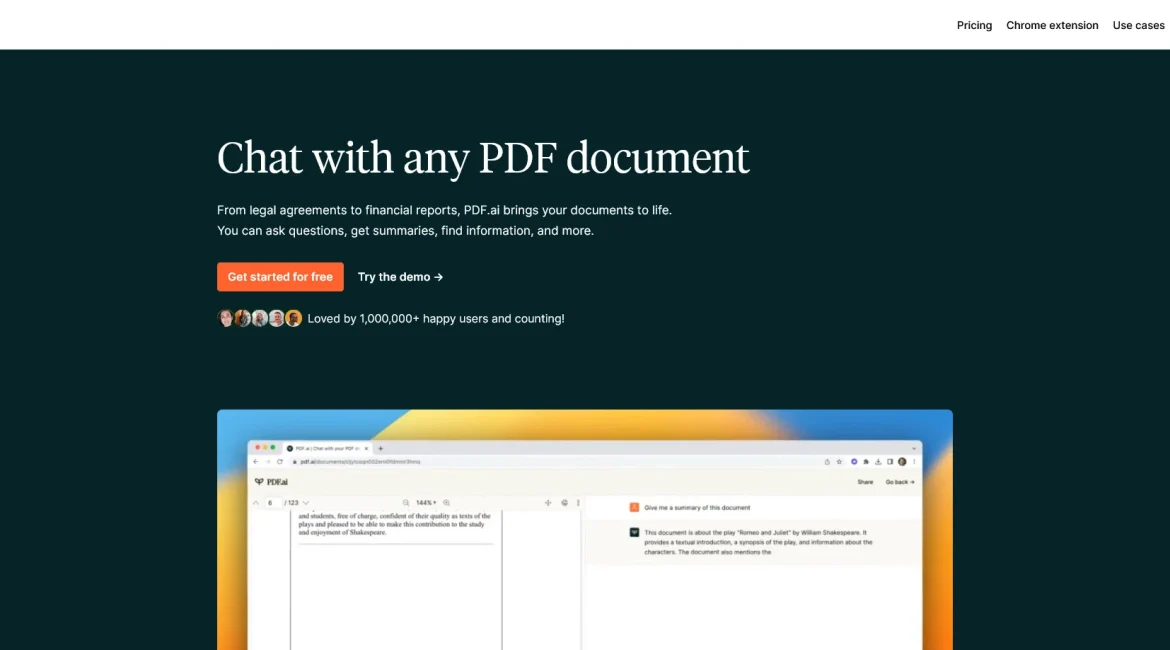1170x650 pixels.
Task: Click 'Give me a summary of this document'
Action: pos(697,507)
